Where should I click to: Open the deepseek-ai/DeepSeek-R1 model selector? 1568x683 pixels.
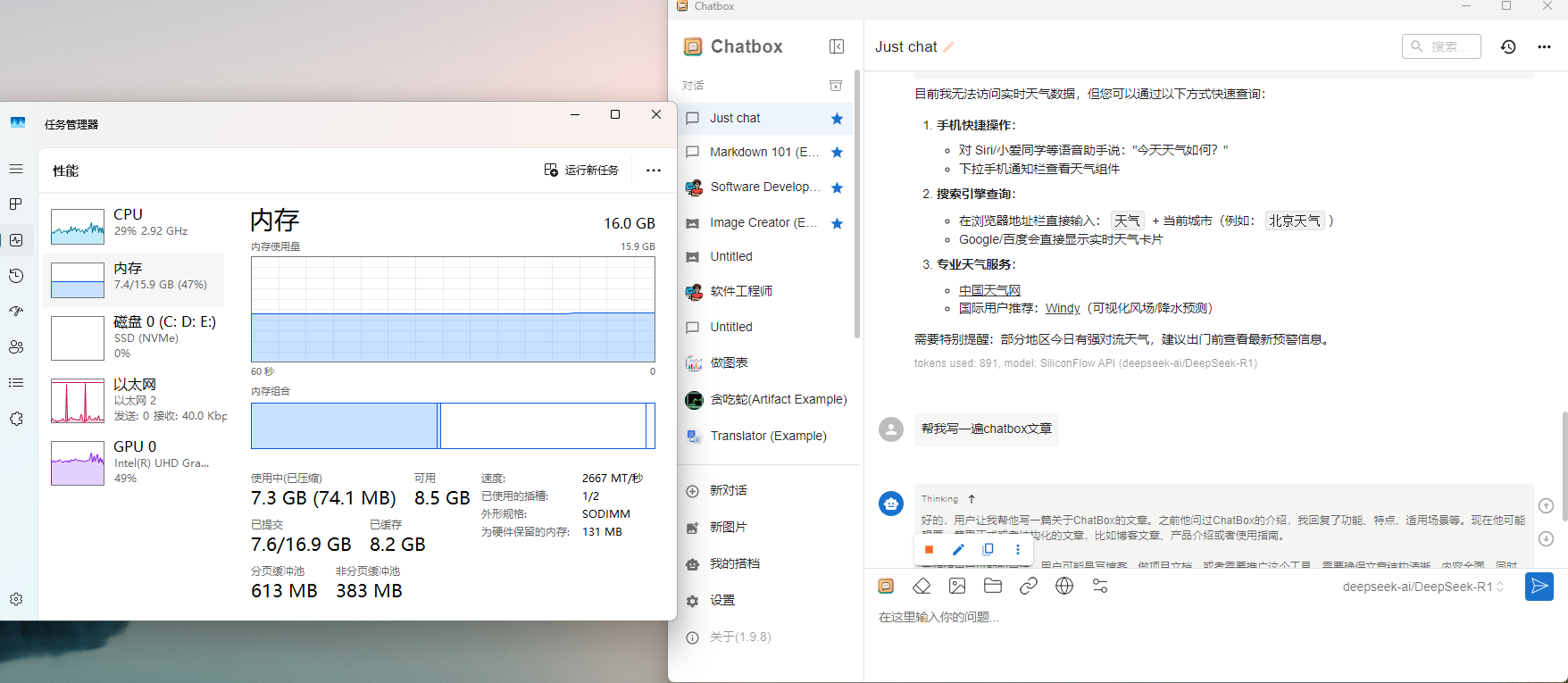[x=1423, y=587]
